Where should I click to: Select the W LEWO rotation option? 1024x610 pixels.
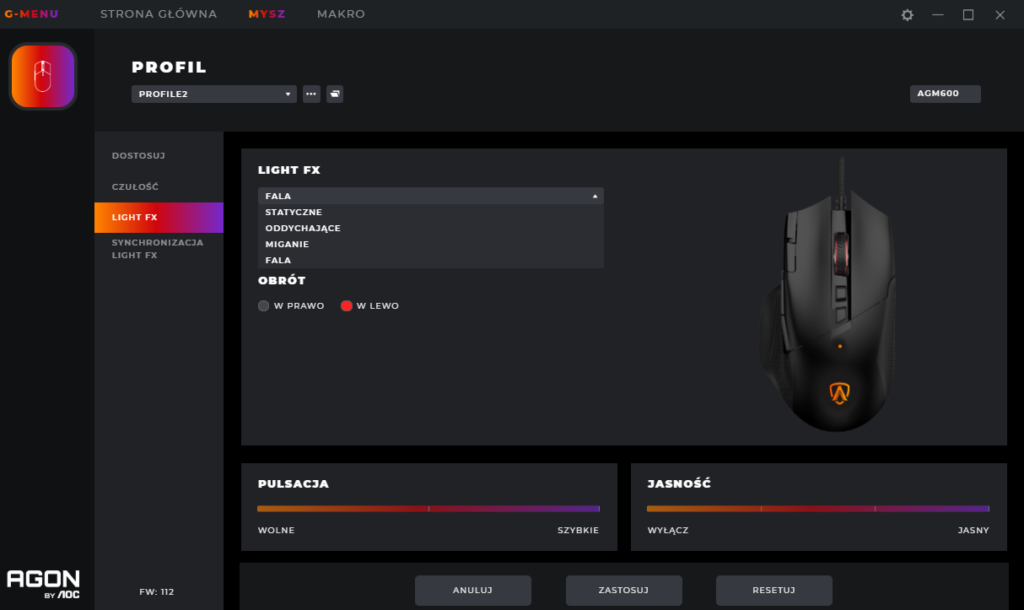tap(370, 306)
